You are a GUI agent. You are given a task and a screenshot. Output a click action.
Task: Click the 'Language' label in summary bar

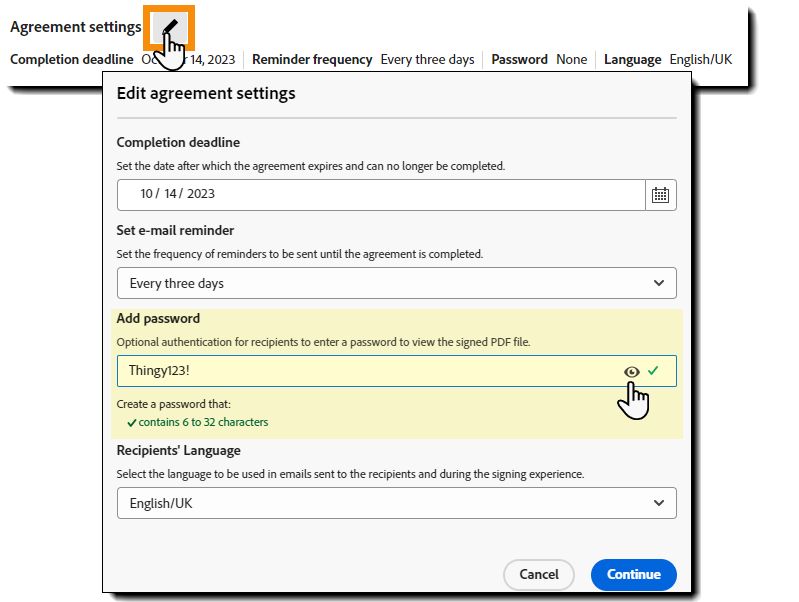coord(632,60)
